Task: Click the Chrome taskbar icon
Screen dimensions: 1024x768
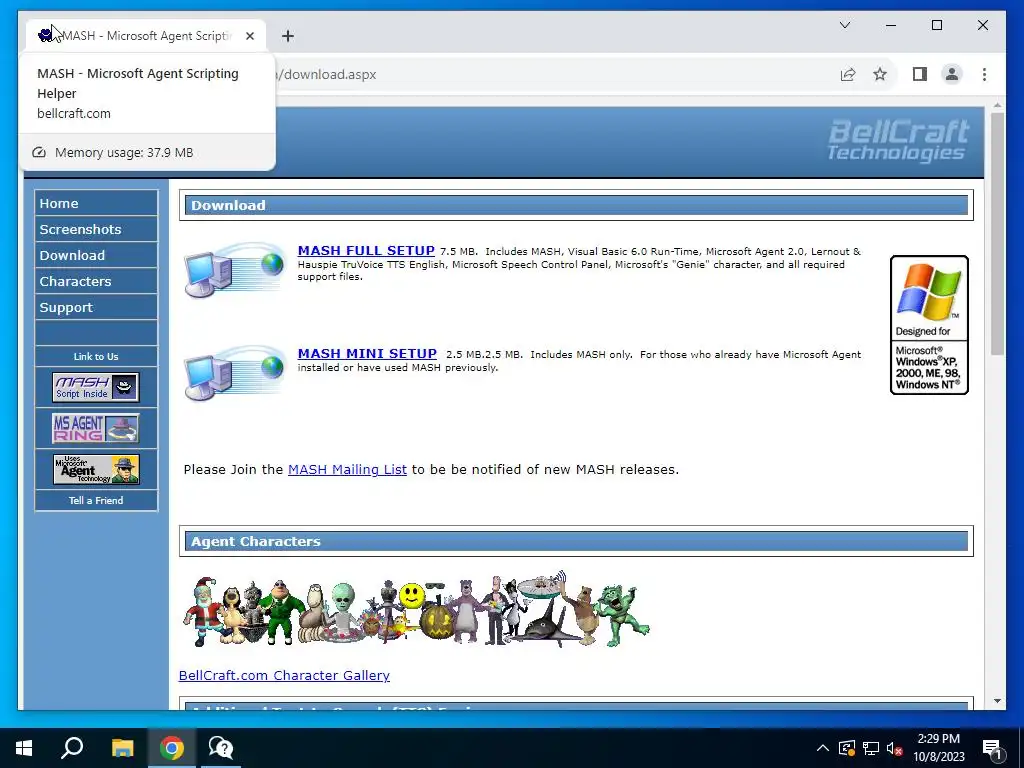Action: 172,748
